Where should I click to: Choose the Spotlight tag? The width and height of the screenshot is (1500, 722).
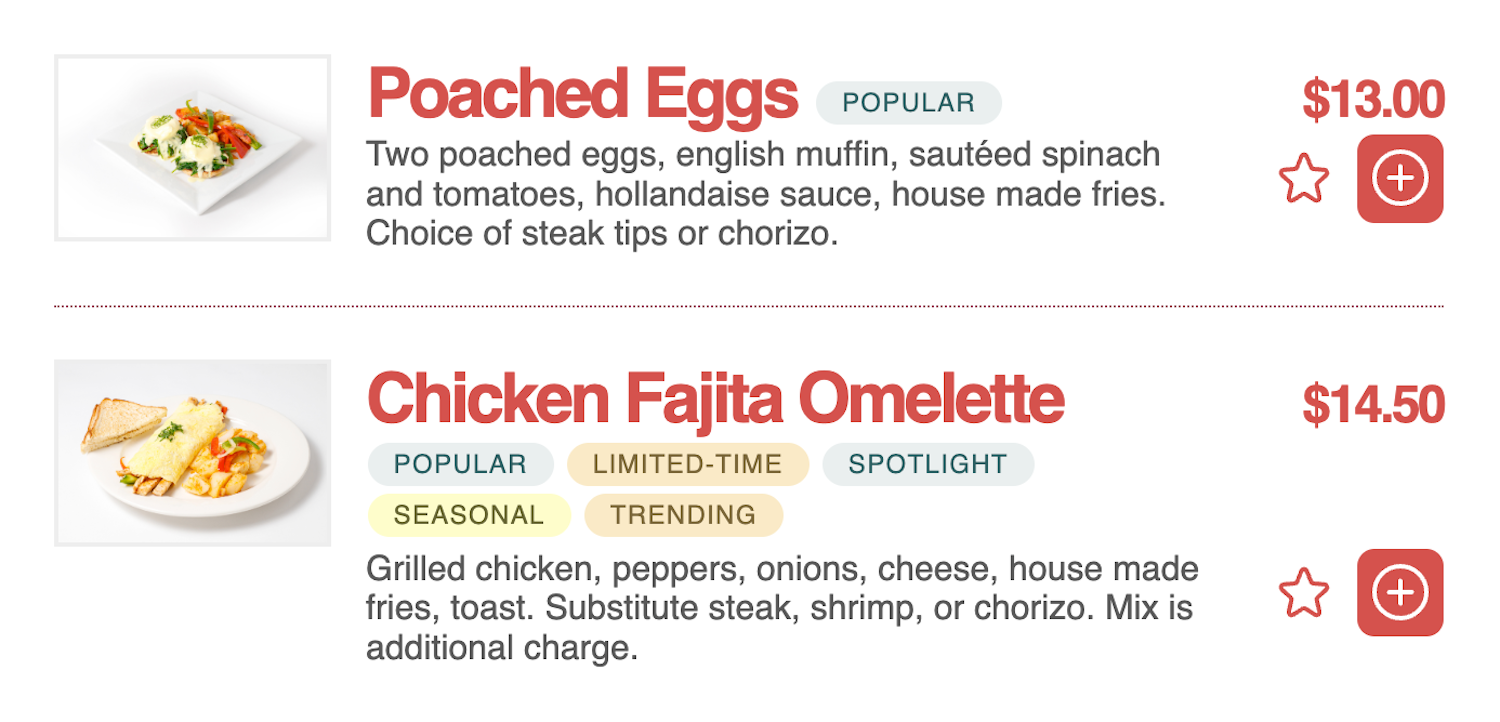(927, 464)
